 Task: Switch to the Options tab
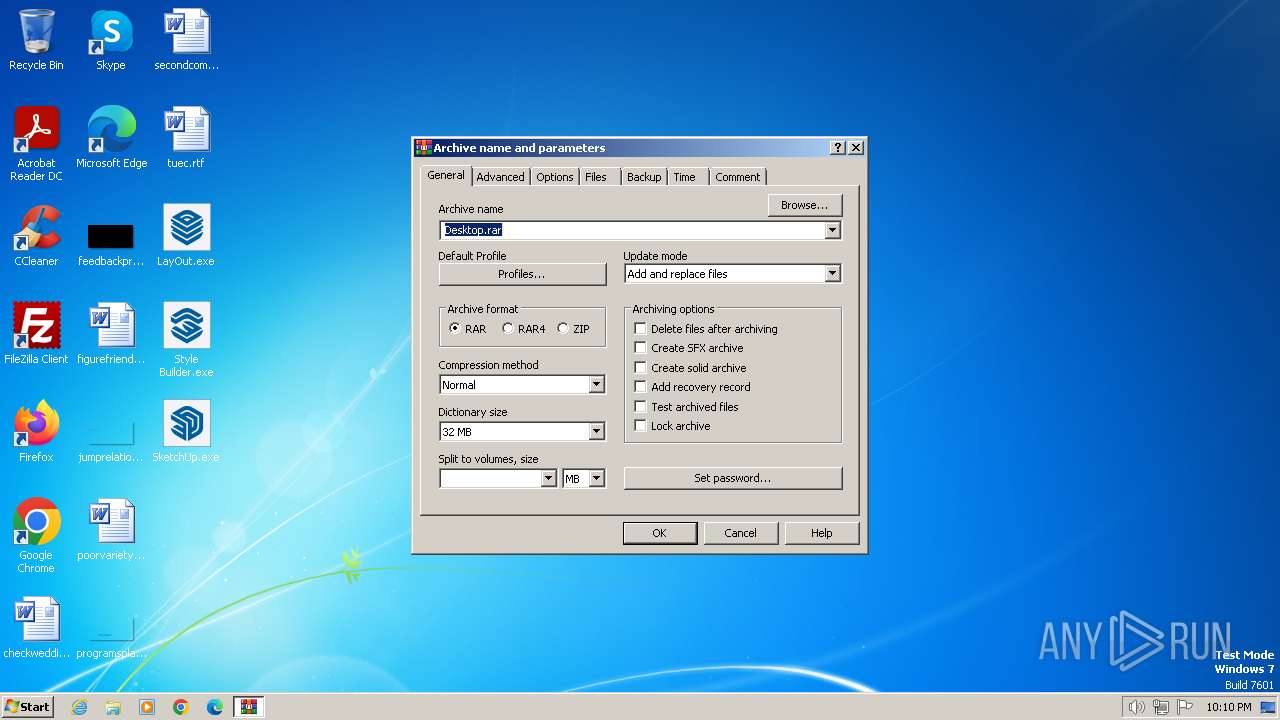[554, 177]
